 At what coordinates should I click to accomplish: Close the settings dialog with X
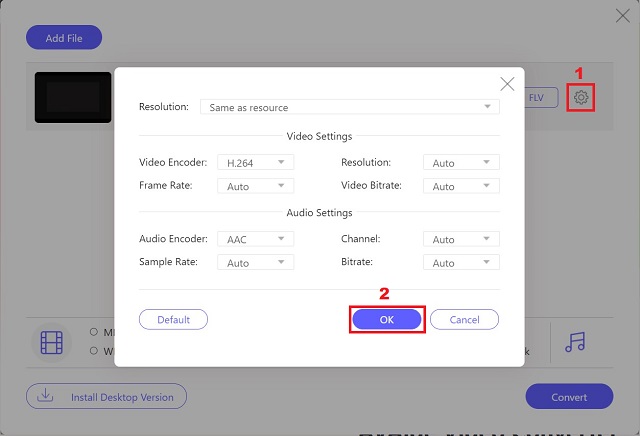point(507,84)
